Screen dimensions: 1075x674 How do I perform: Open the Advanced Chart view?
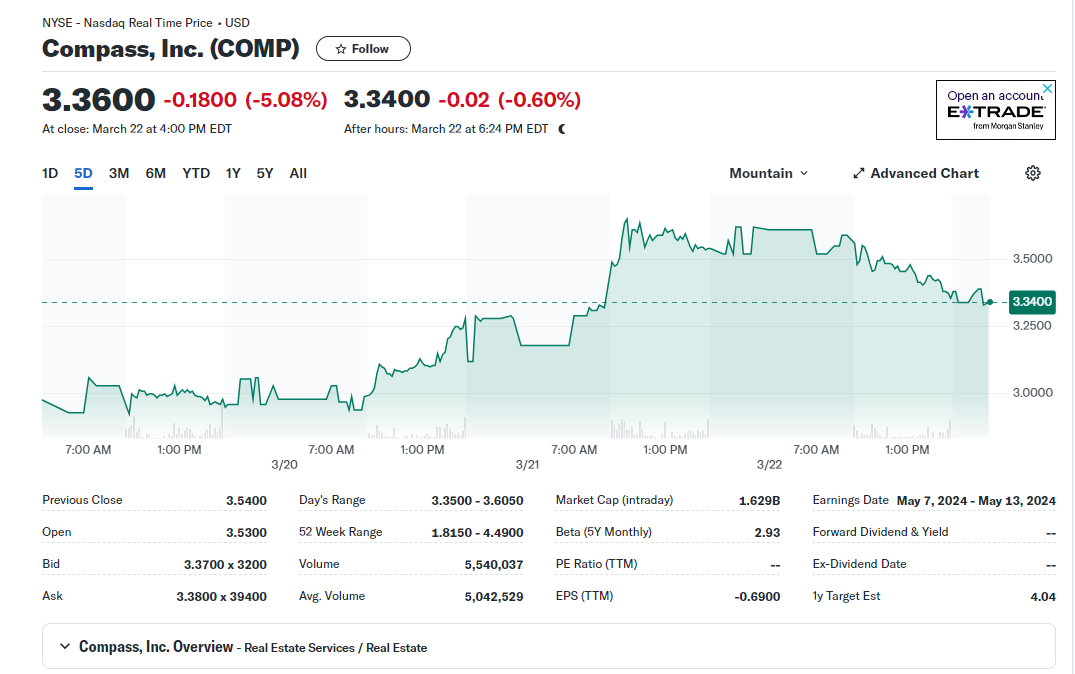point(915,173)
